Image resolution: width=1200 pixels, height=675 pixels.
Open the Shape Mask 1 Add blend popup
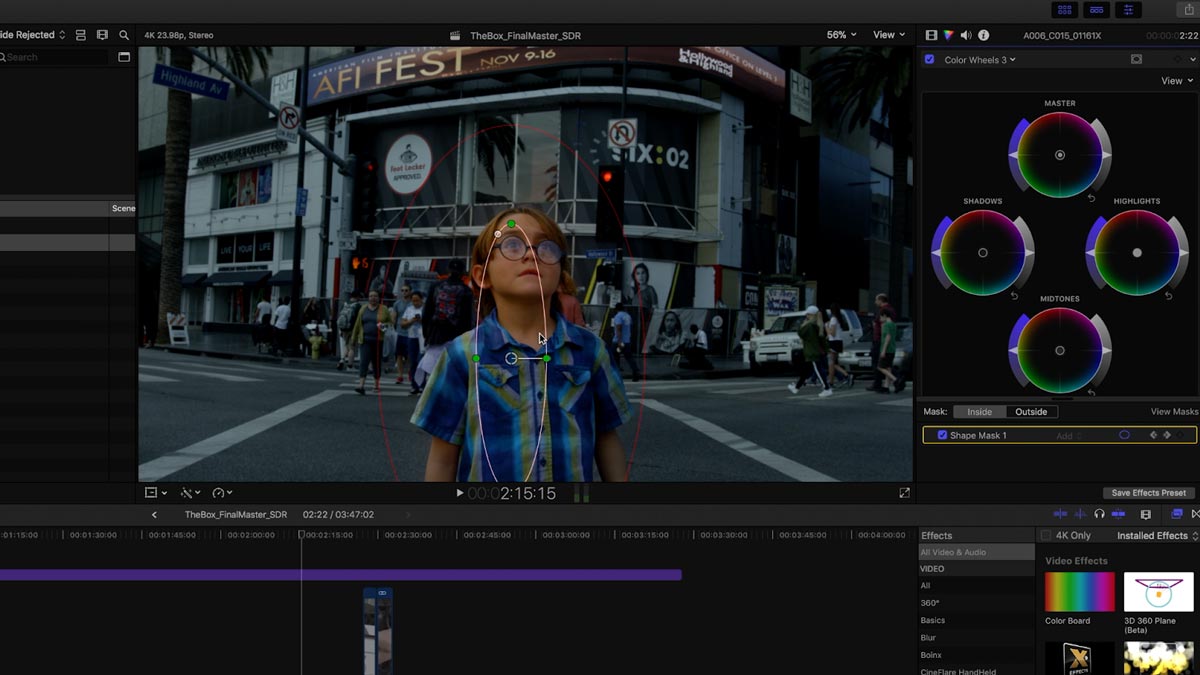click(x=1069, y=436)
